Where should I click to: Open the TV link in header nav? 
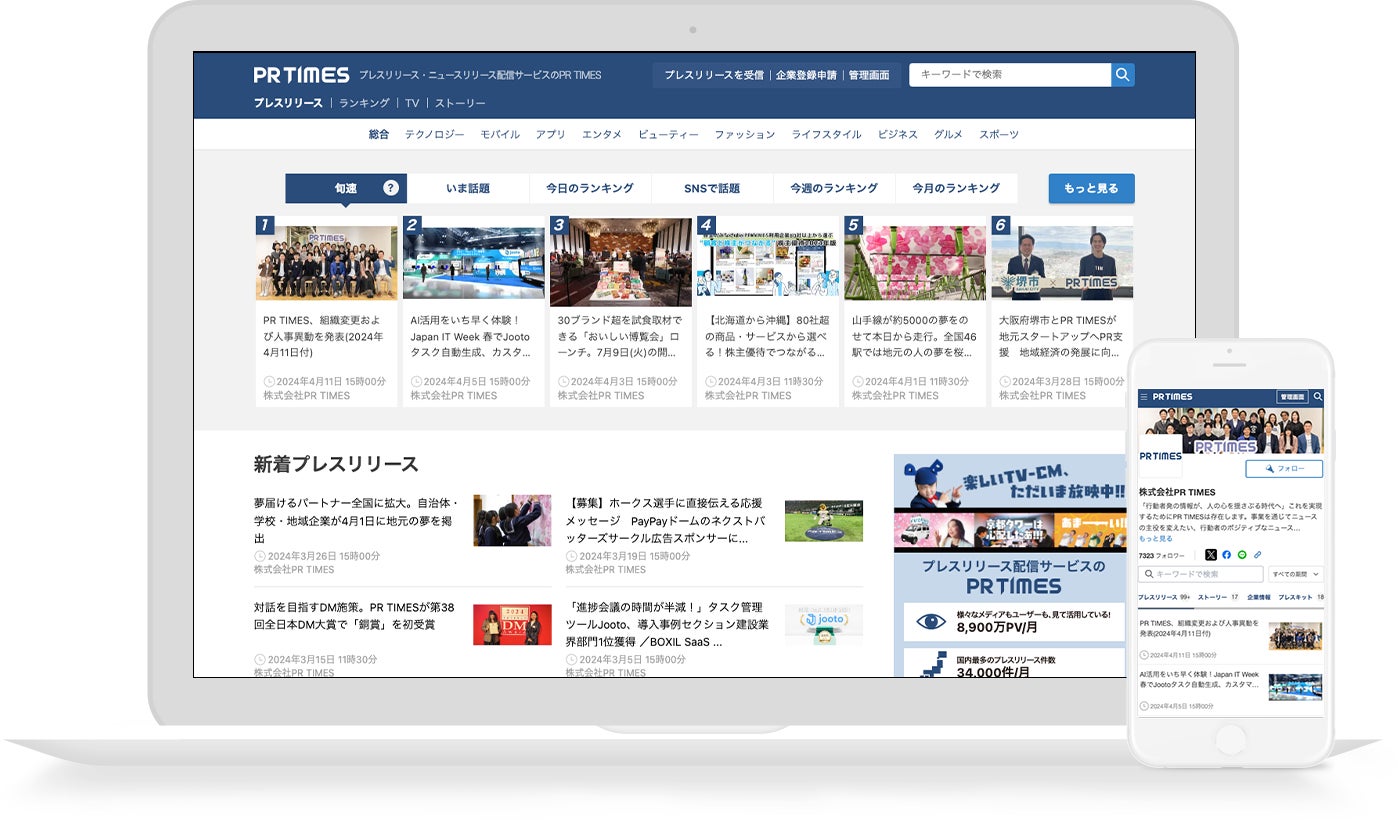tap(412, 103)
